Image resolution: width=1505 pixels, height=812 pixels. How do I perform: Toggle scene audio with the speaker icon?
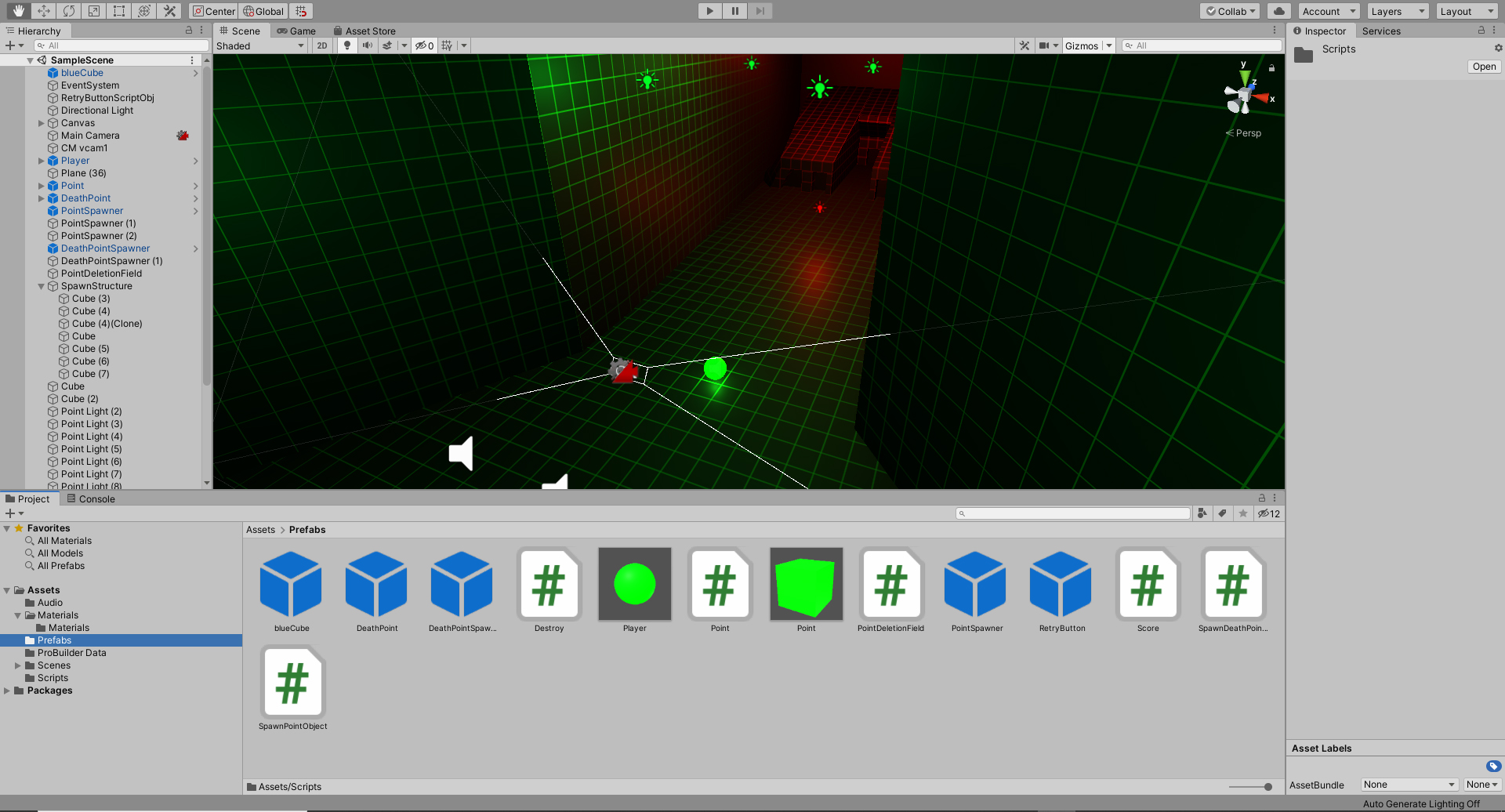click(367, 45)
